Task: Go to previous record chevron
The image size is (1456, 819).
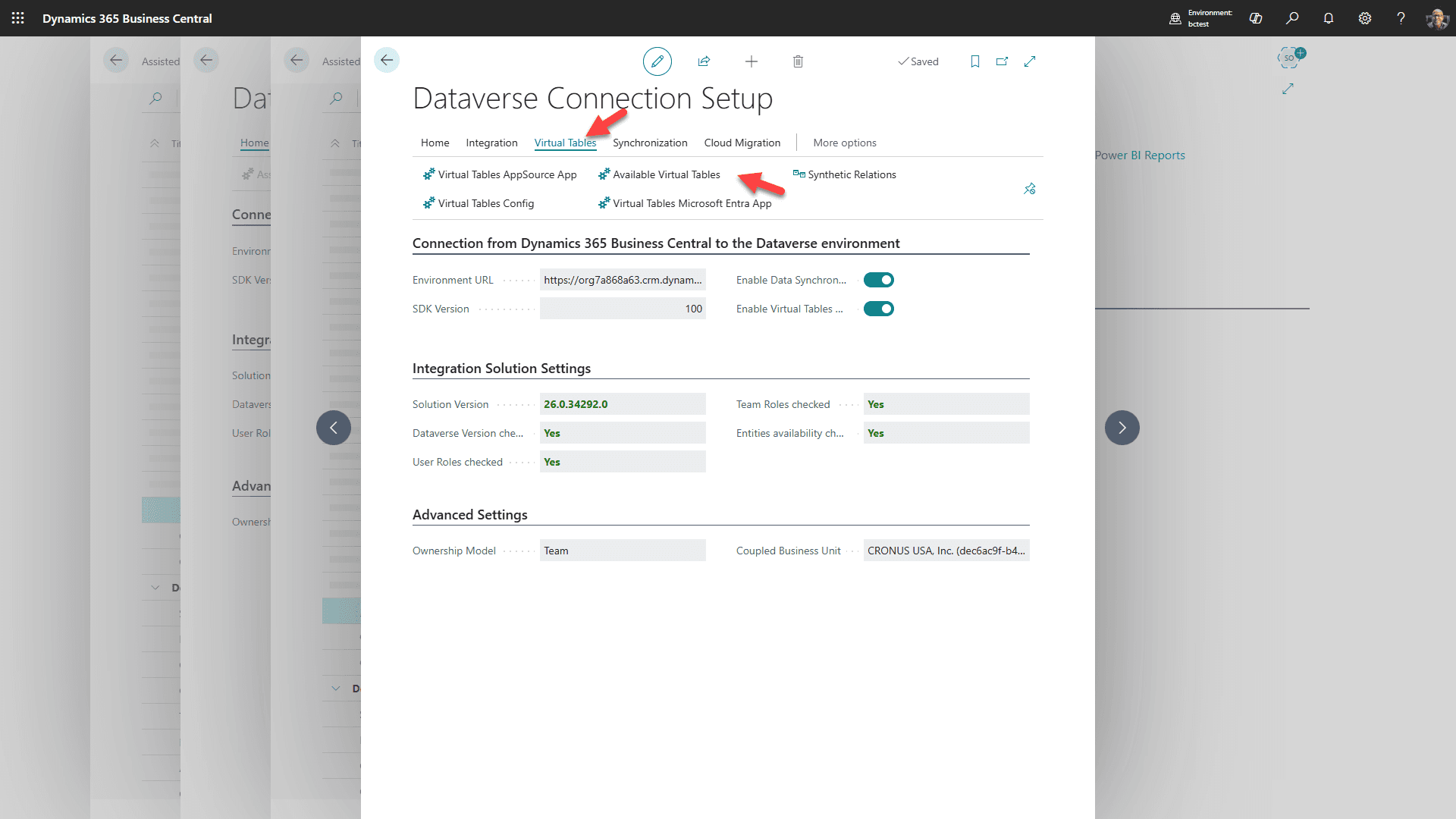Action: [334, 428]
